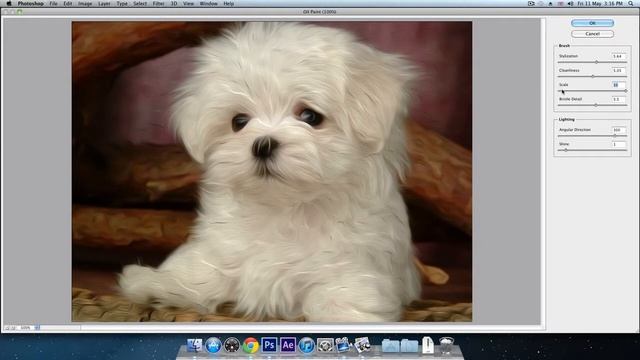Click the Spotlight search icon
This screenshot has width=640, height=360.
[631, 4]
